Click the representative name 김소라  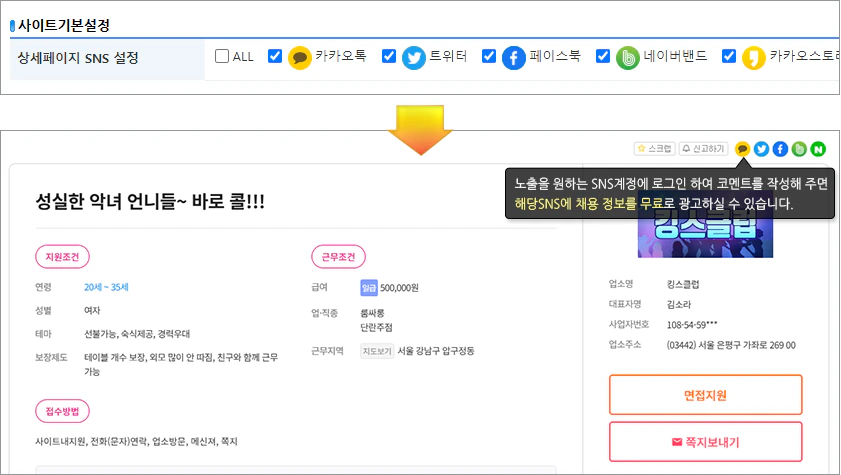tap(679, 305)
